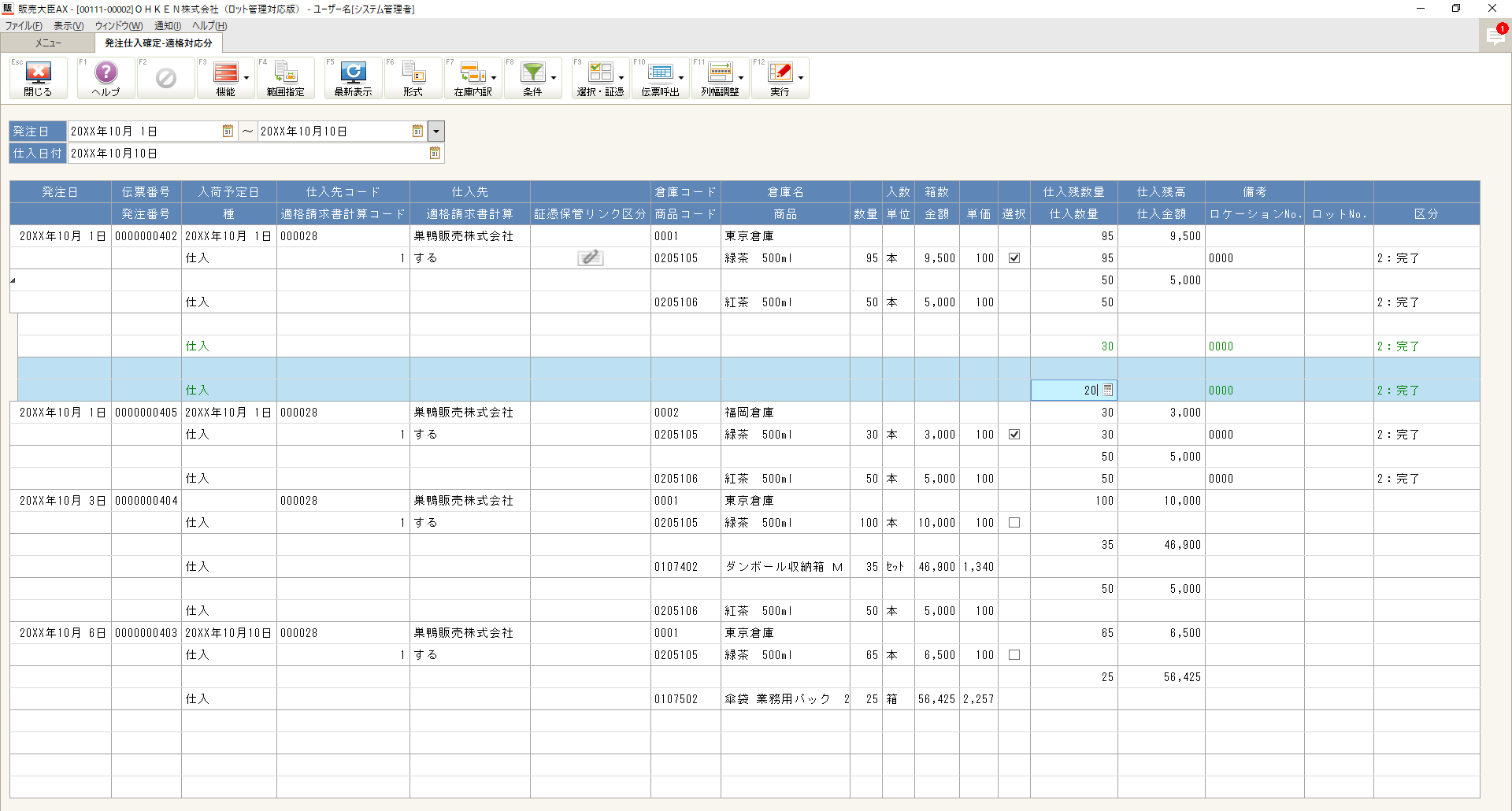Expand the 列幅調整 dropdown arrow
This screenshot has height=811, width=1512.
click(x=741, y=78)
